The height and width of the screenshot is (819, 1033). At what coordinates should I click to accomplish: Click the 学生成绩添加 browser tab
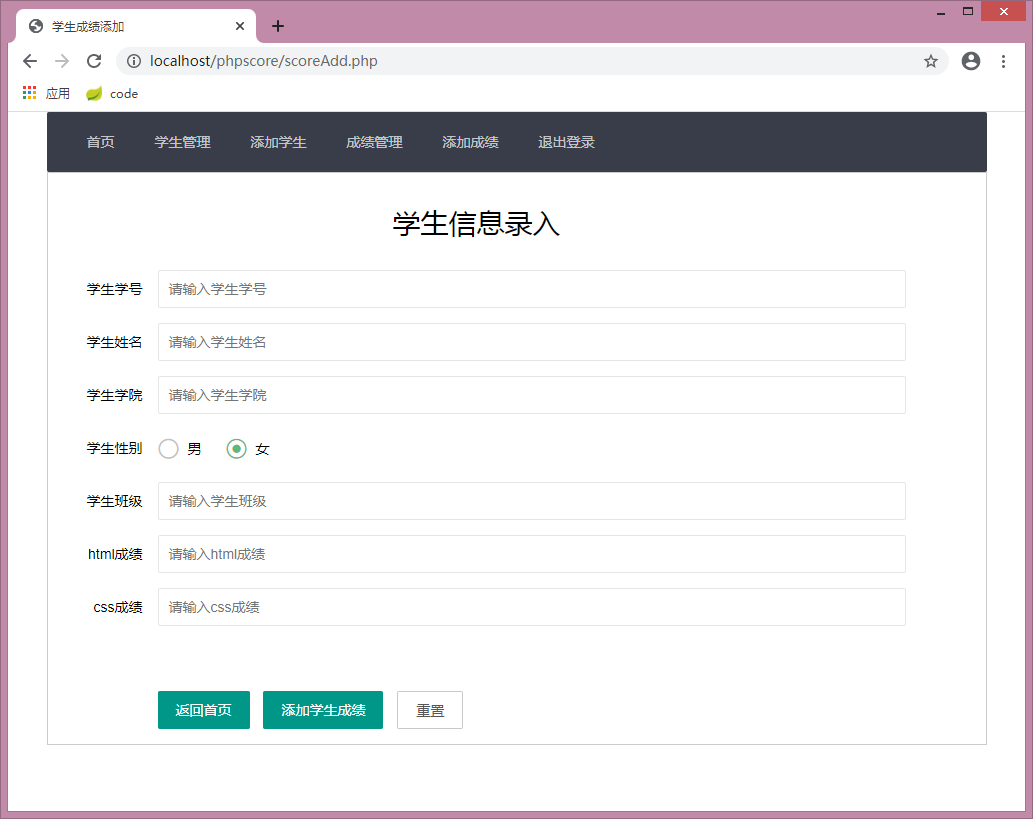[120, 26]
